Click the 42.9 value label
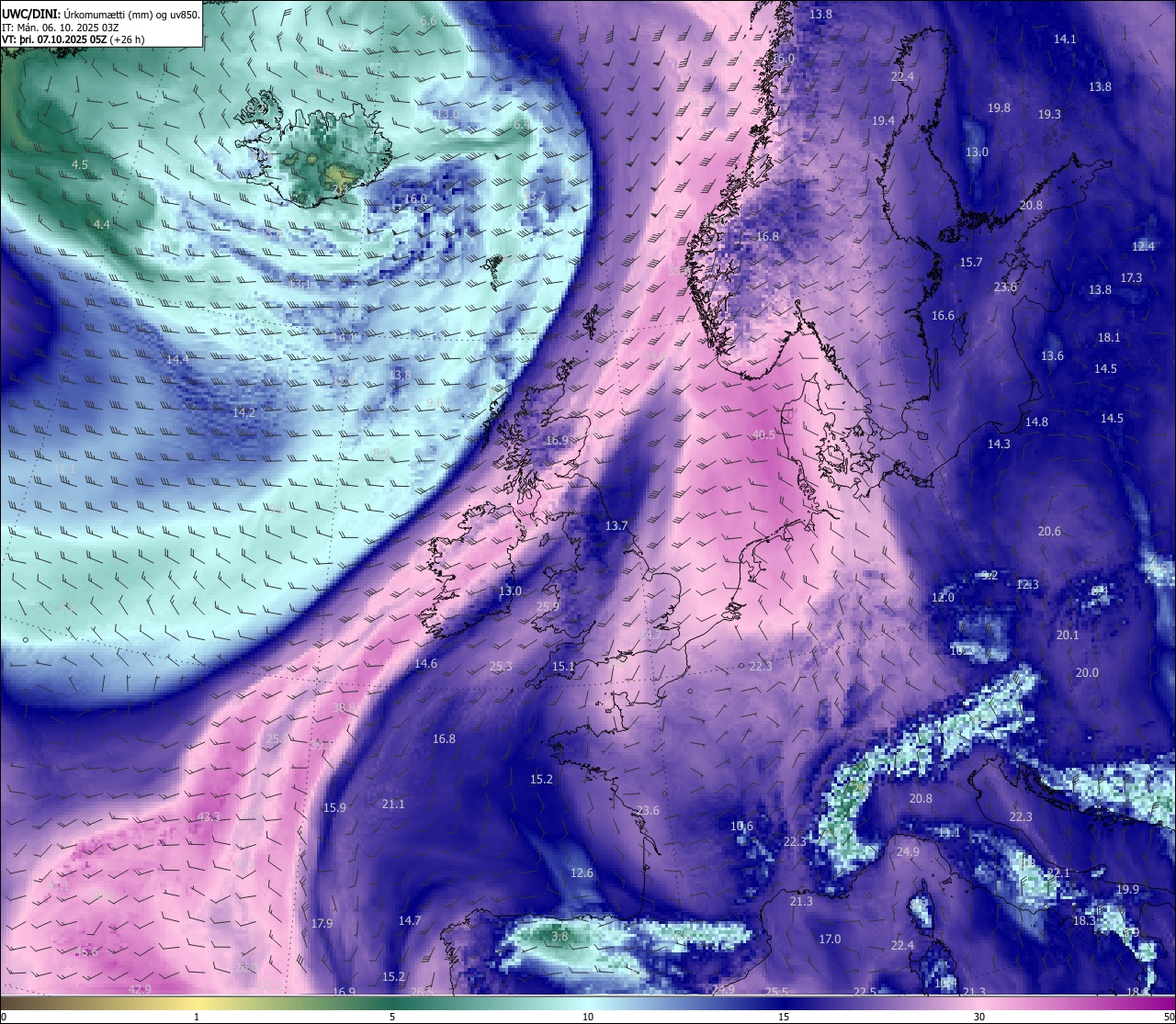 140,989
